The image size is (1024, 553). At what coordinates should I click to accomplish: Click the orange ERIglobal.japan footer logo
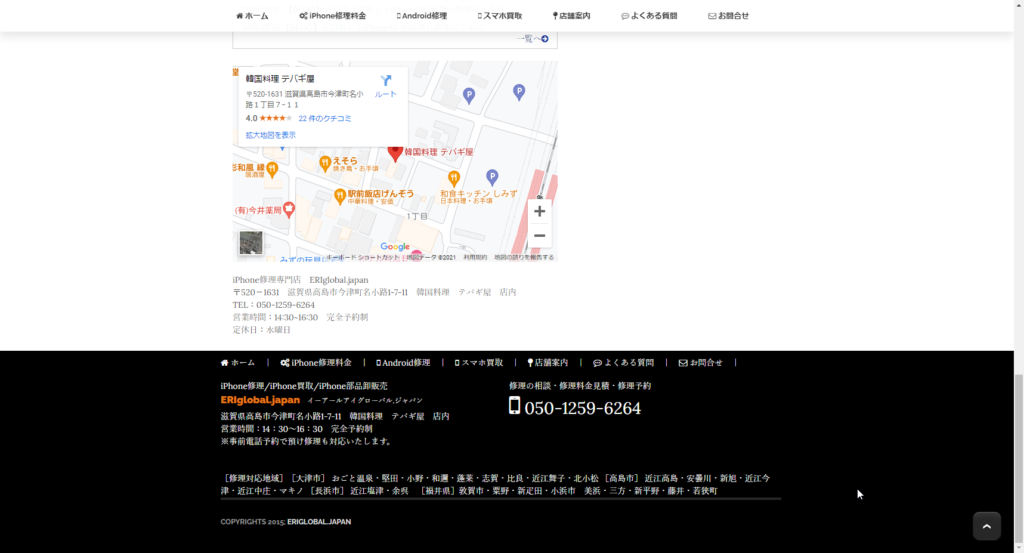click(260, 400)
